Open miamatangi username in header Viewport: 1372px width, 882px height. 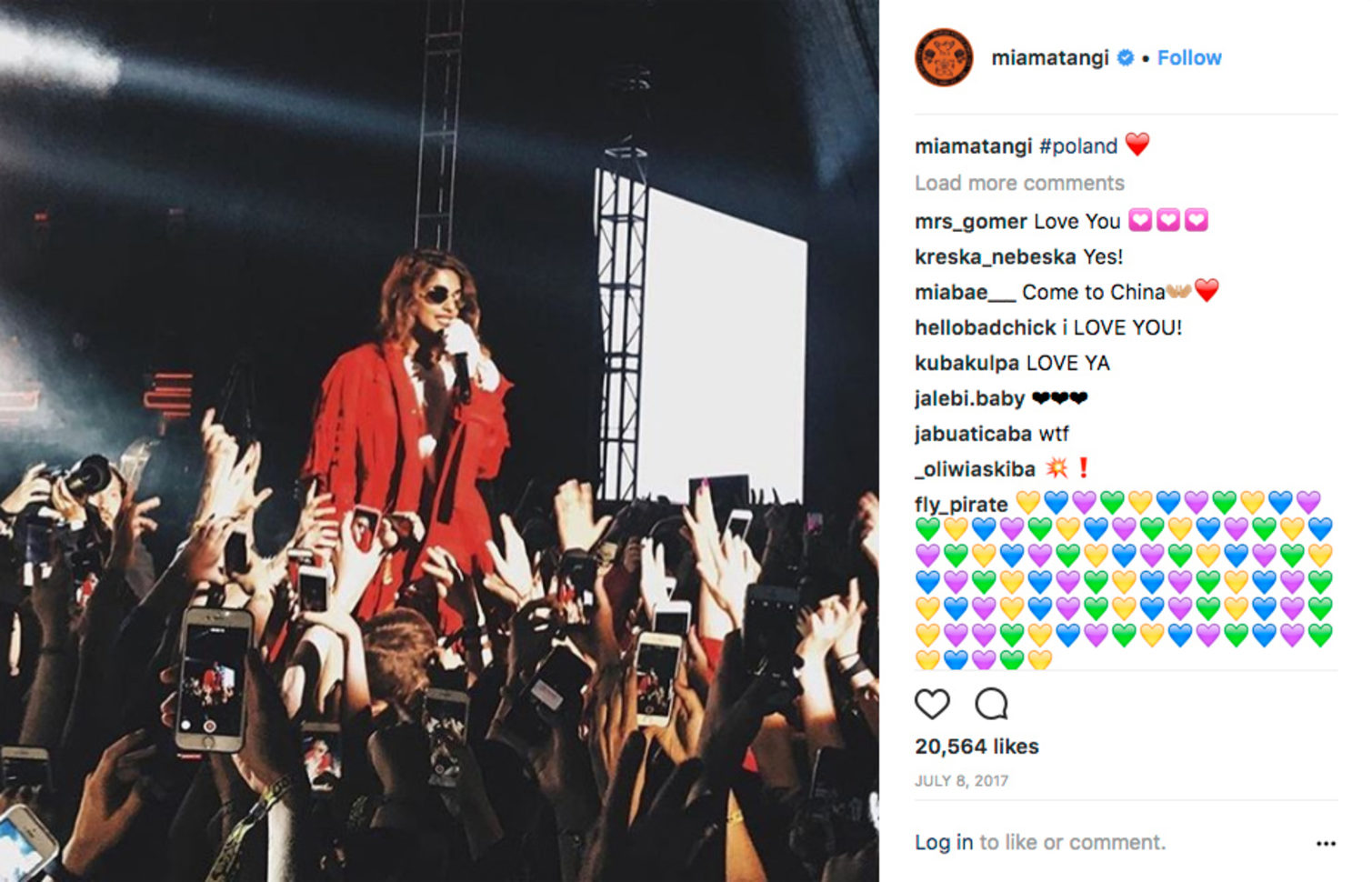click(x=1050, y=57)
